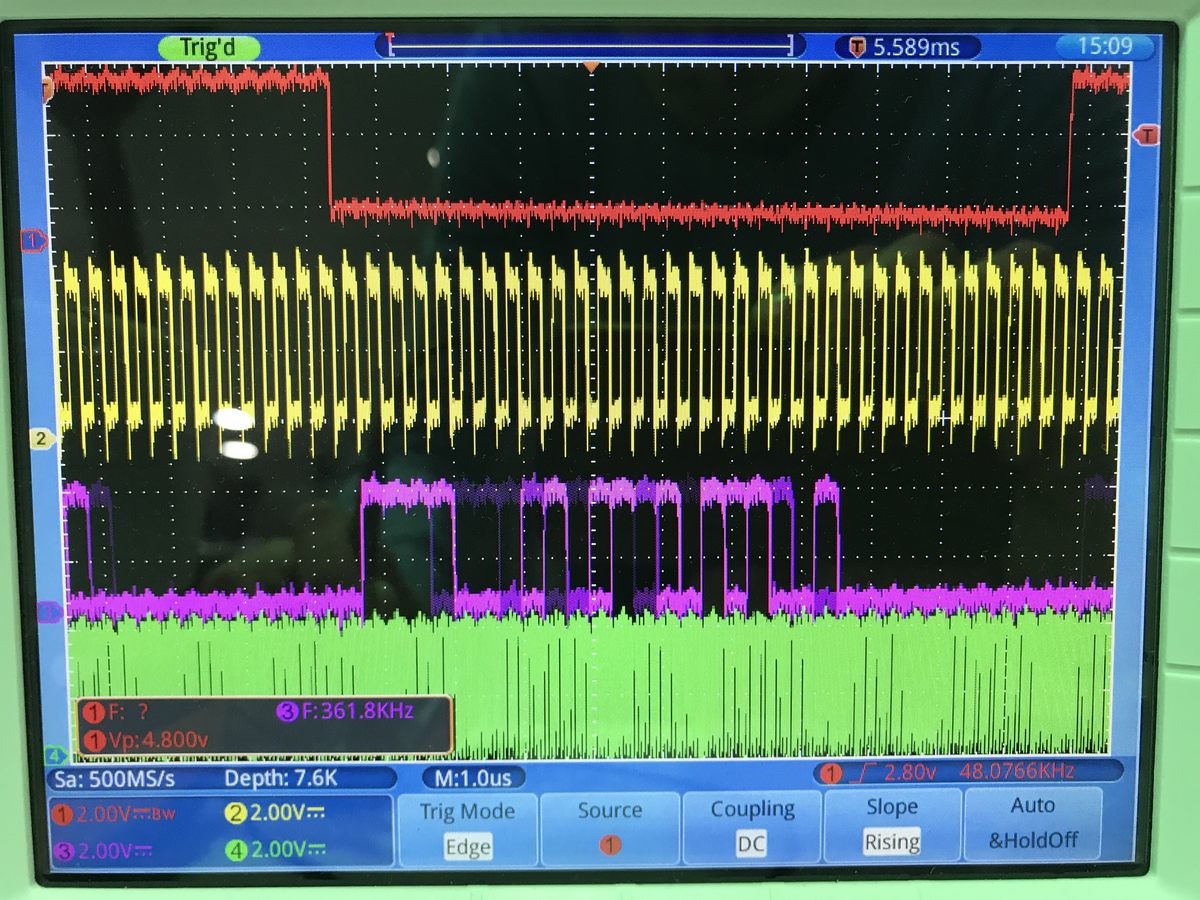The width and height of the screenshot is (1200, 900).
Task: Click the 15:09 clock display
Action: [x=1105, y=45]
